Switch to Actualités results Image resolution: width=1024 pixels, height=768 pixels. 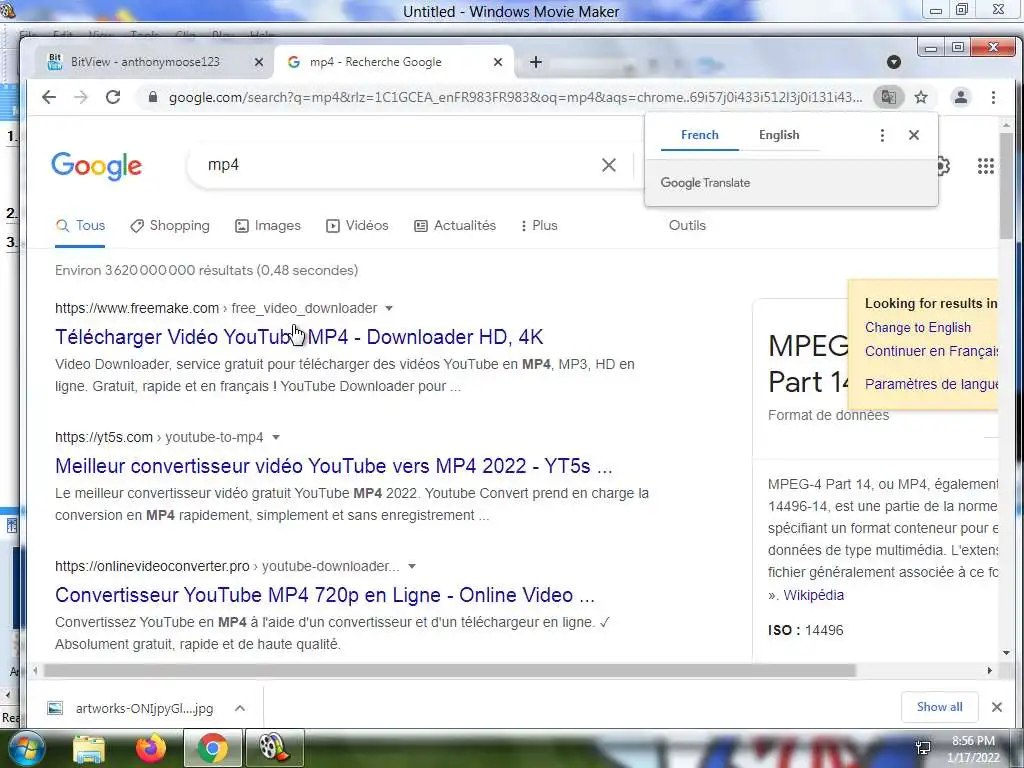point(455,225)
